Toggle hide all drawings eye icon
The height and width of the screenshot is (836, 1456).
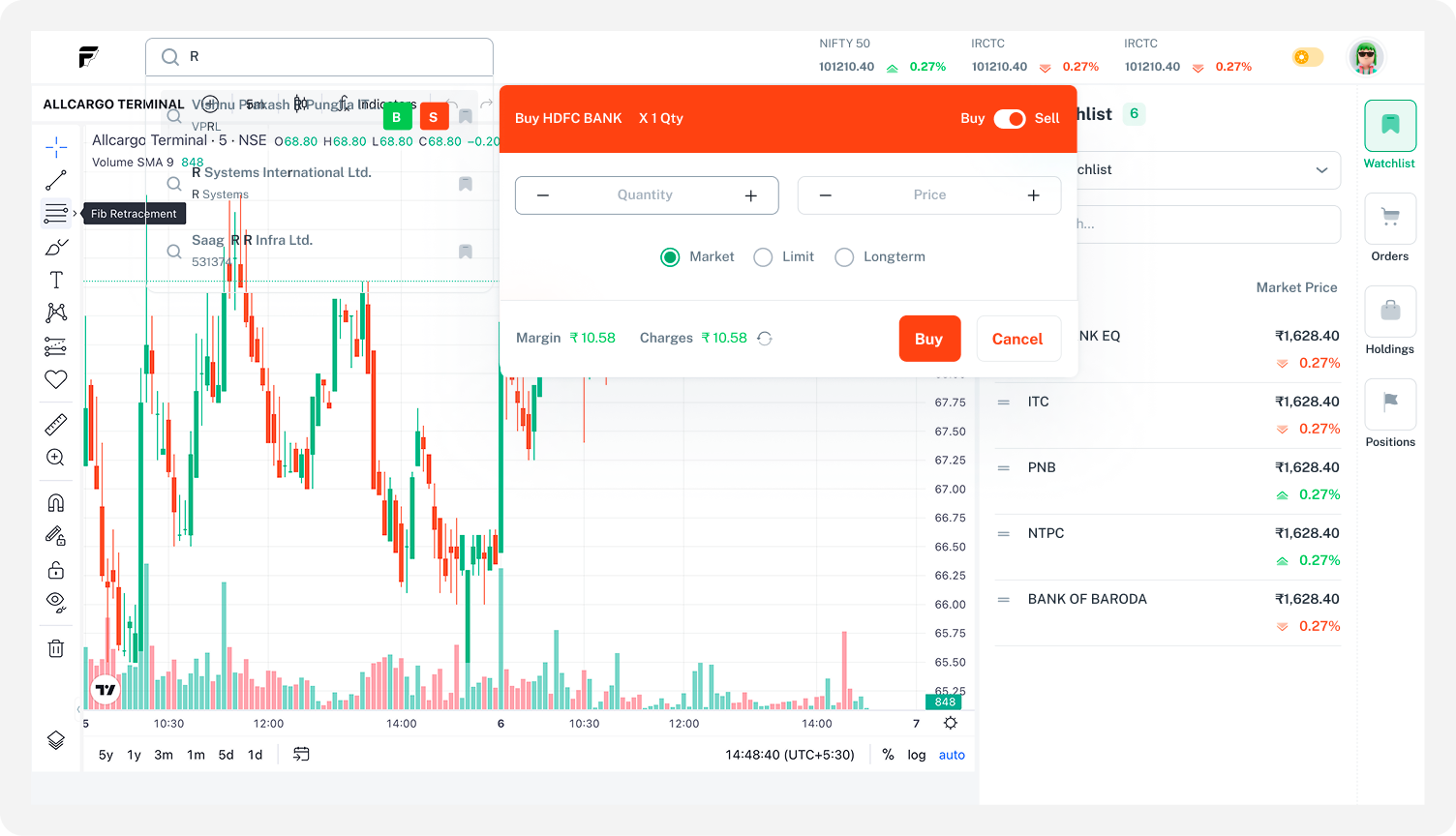pos(56,603)
